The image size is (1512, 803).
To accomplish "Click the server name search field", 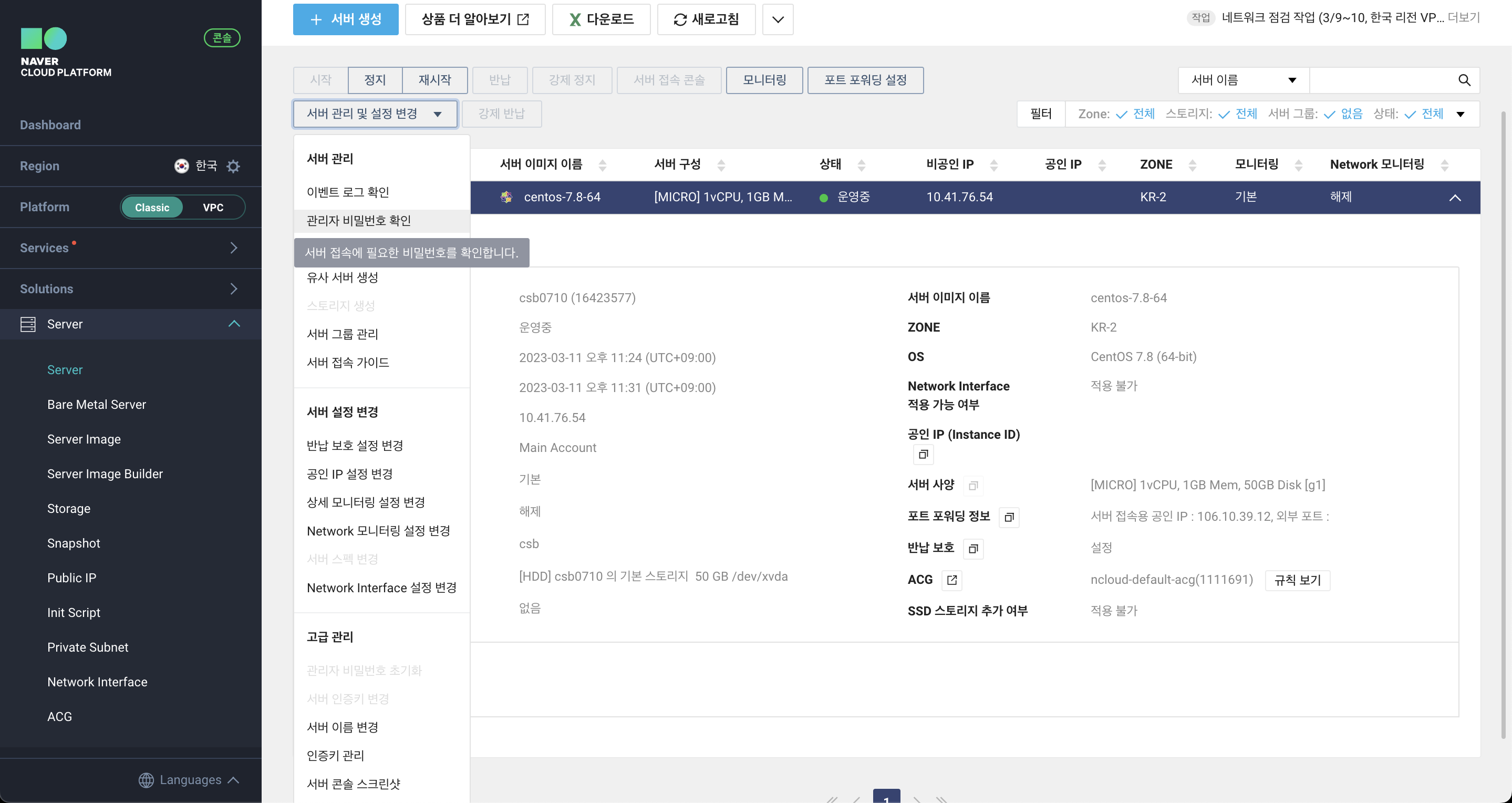I will pyautogui.click(x=1382, y=80).
